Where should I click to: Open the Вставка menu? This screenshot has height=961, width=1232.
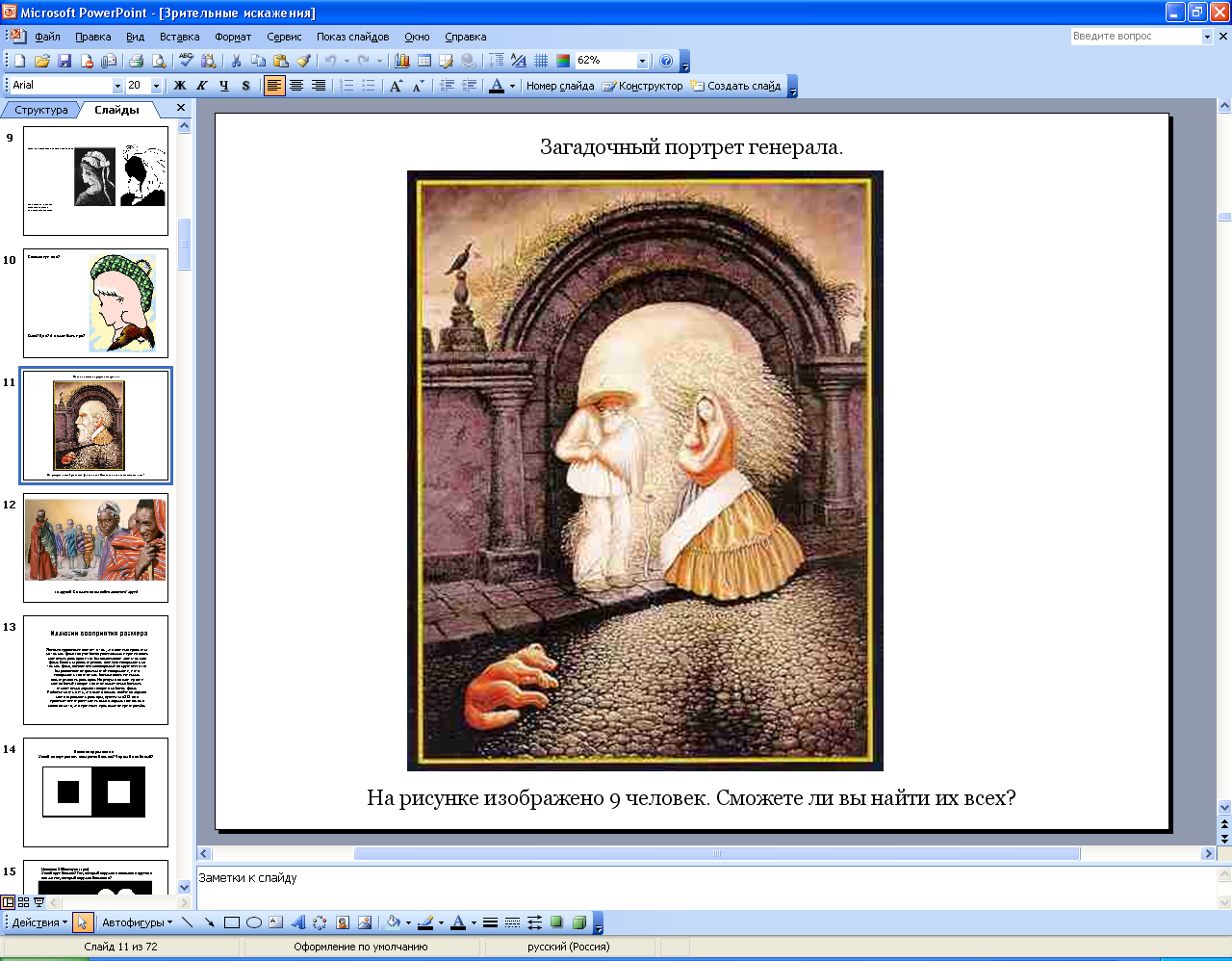click(180, 37)
